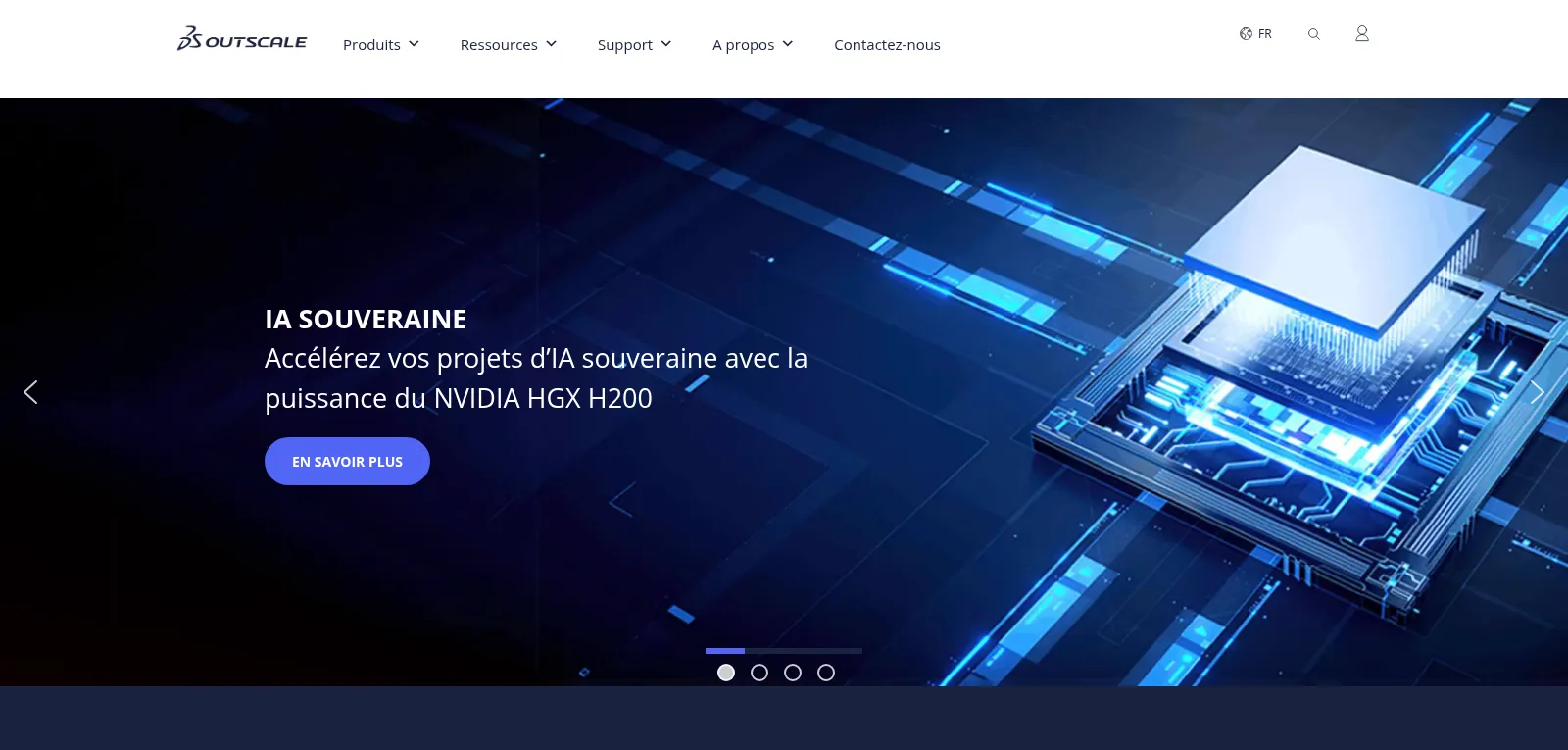Expand the Produits dropdown chevron
The height and width of the screenshot is (750, 1568).
[414, 44]
